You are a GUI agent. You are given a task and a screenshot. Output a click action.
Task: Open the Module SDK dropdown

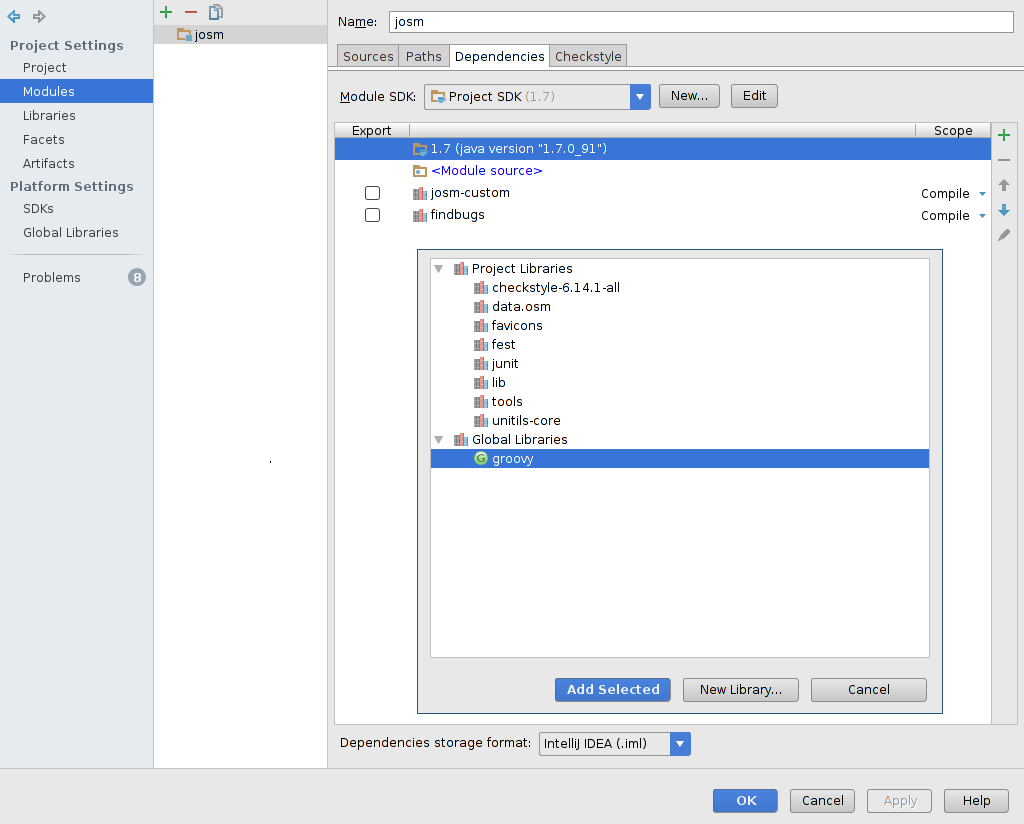(640, 97)
